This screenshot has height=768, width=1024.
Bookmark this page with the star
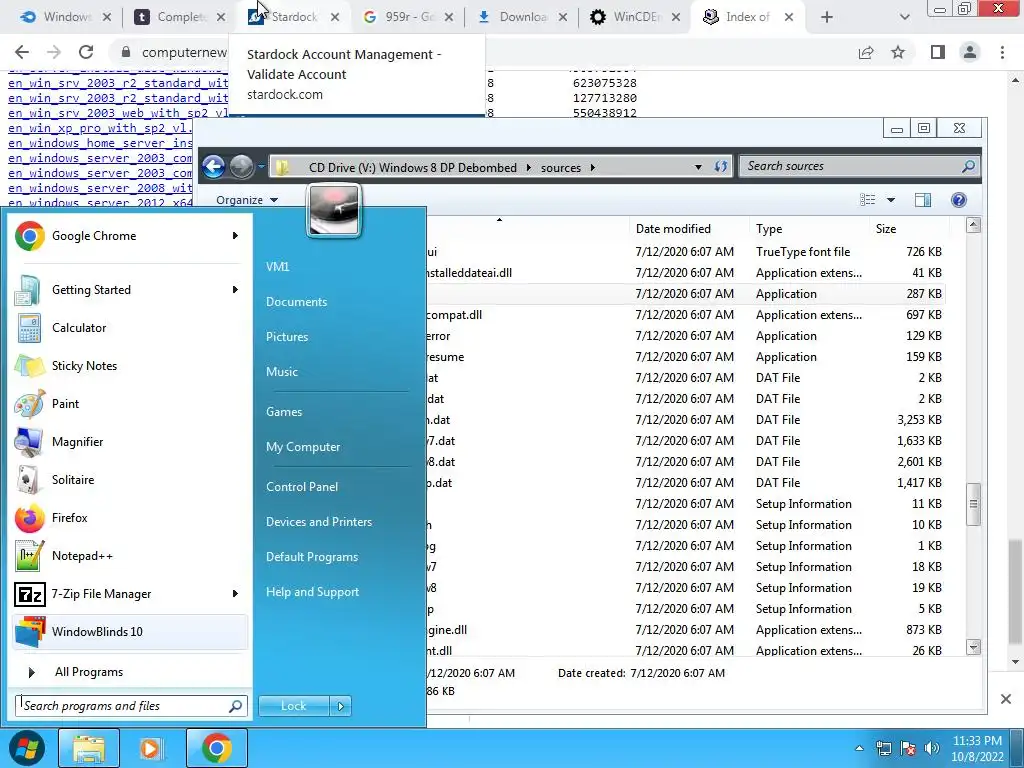[898, 52]
